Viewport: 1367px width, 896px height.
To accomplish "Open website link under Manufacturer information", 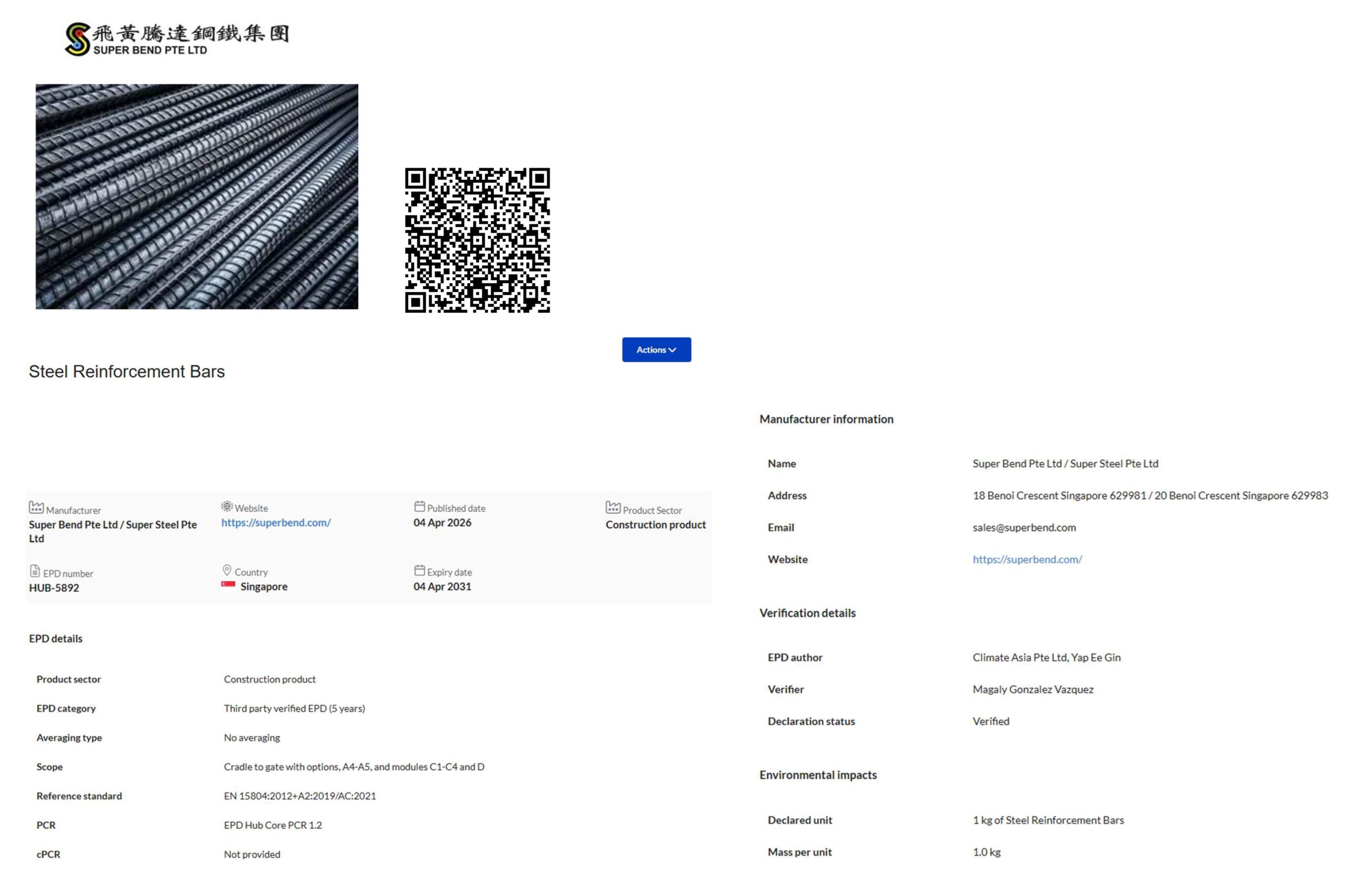I will pos(1027,560).
